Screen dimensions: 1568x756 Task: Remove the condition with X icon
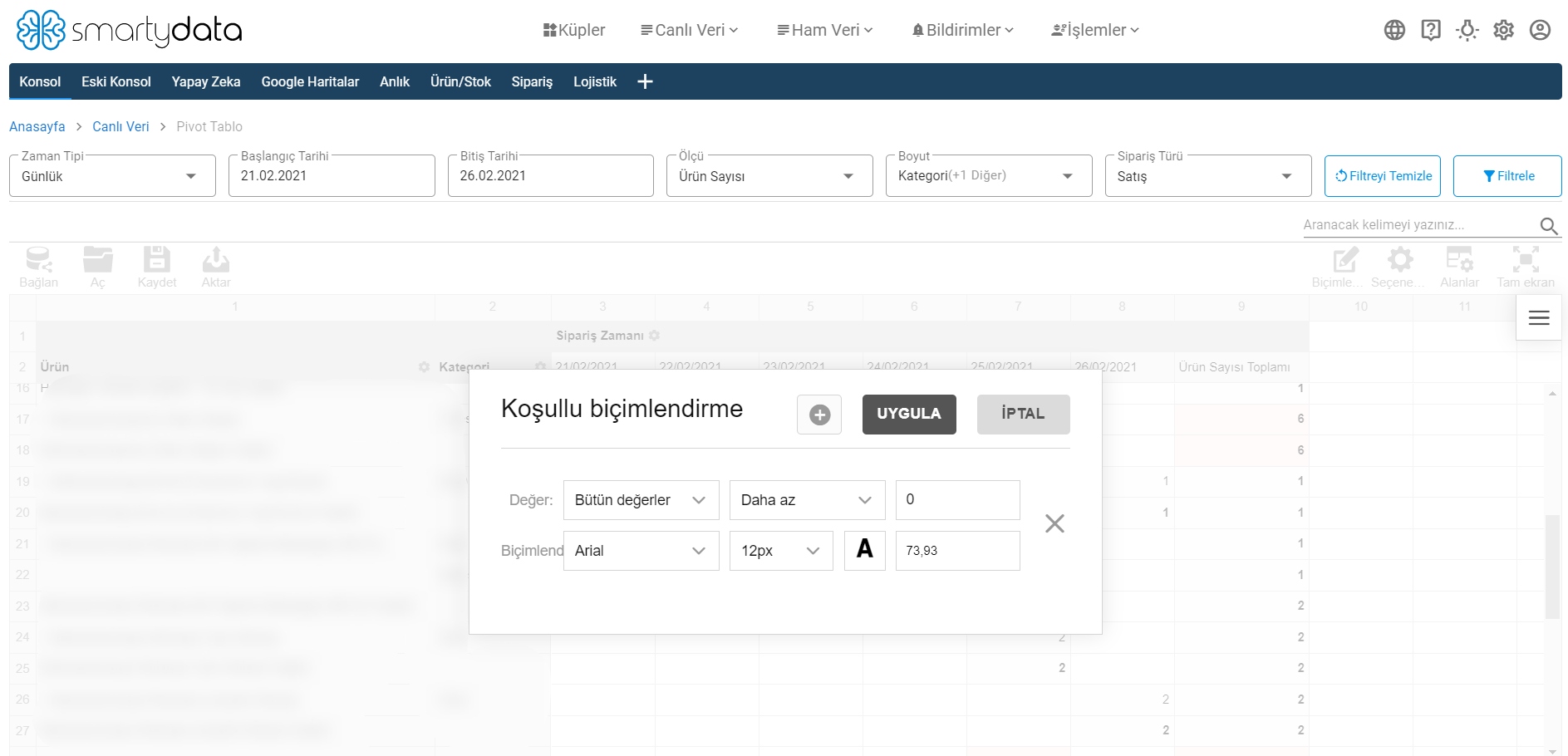(1054, 523)
